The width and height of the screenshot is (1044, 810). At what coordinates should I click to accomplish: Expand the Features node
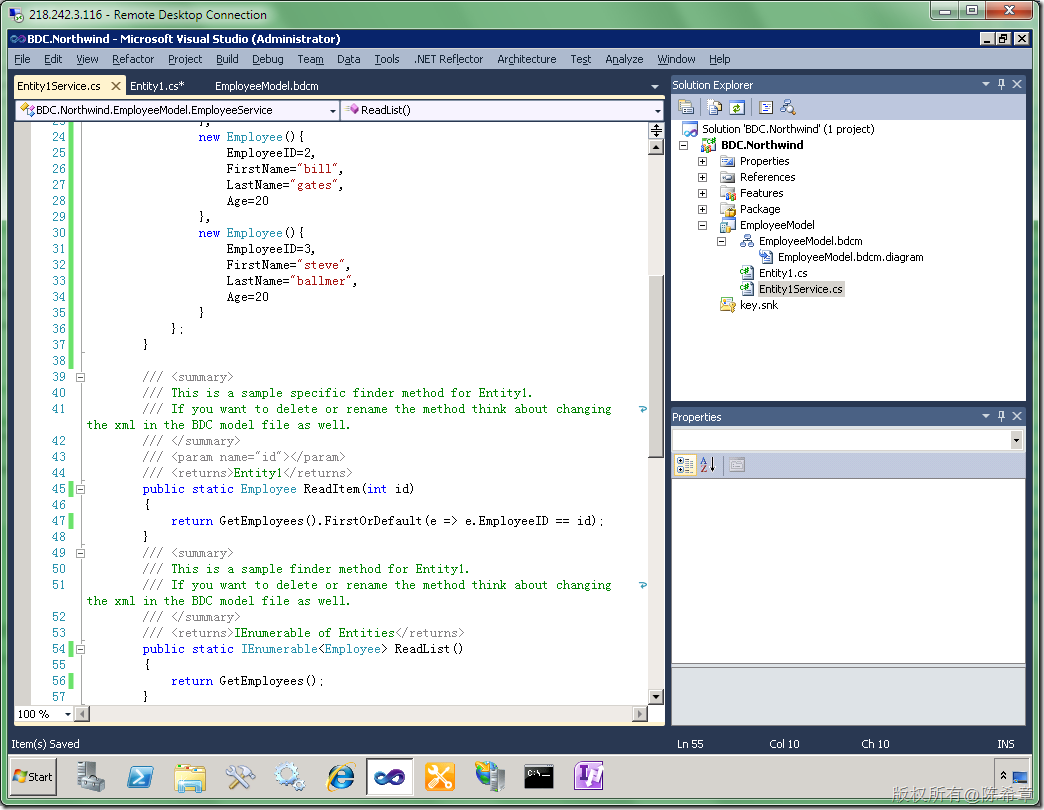click(702, 193)
